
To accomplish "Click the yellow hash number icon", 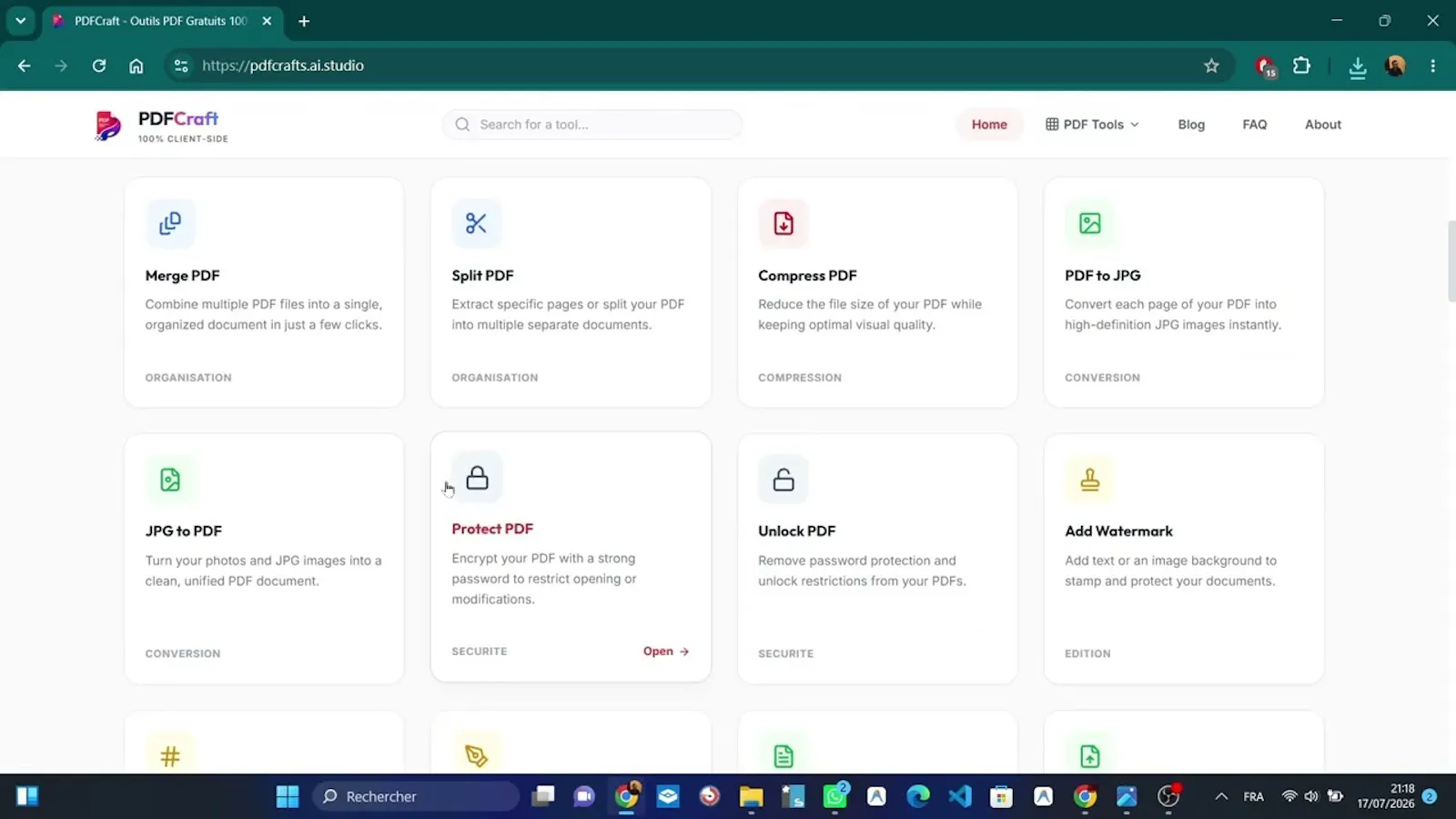I will click(x=170, y=756).
